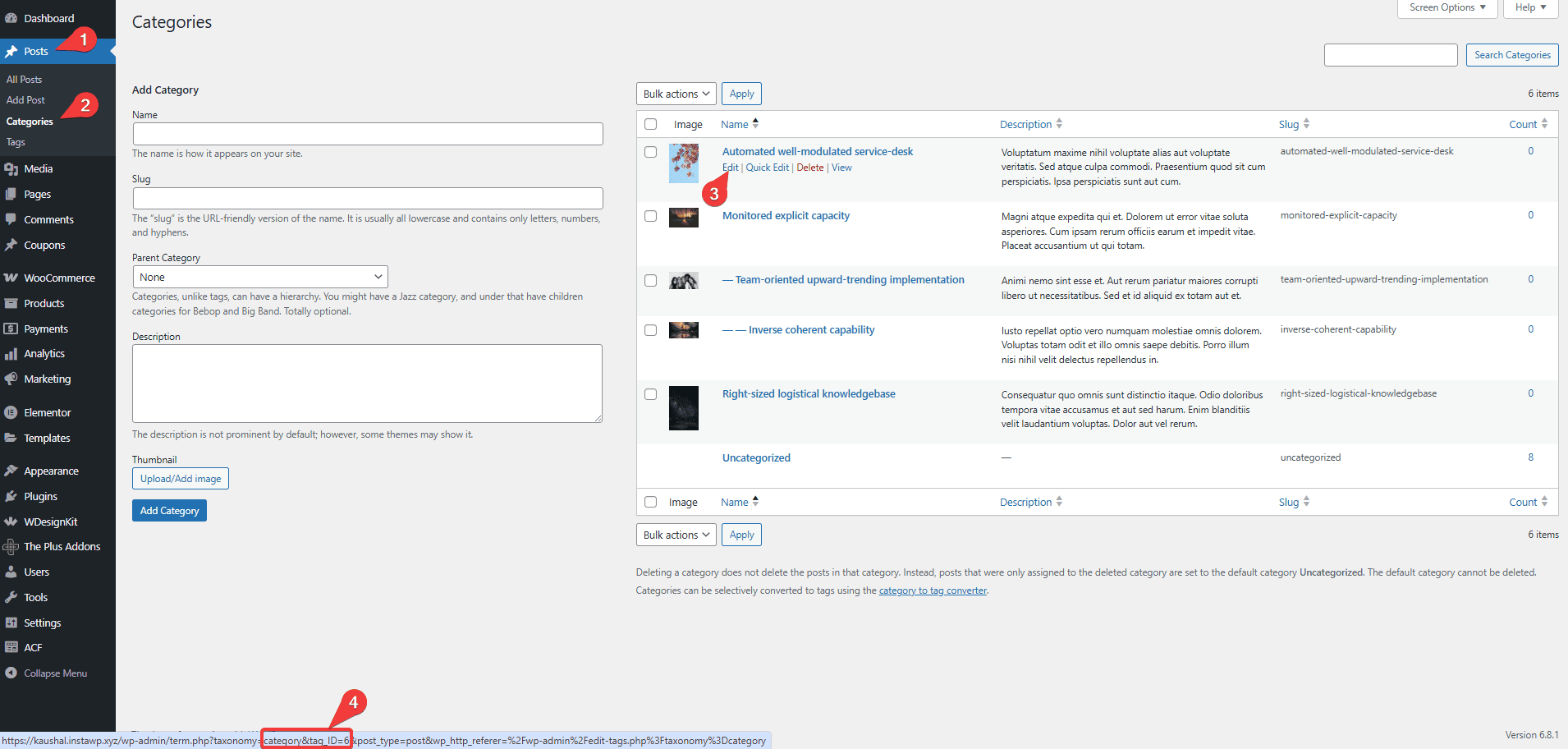Open the Bulk actions dropdown
Viewport: 1568px width, 749px height.
[676, 93]
